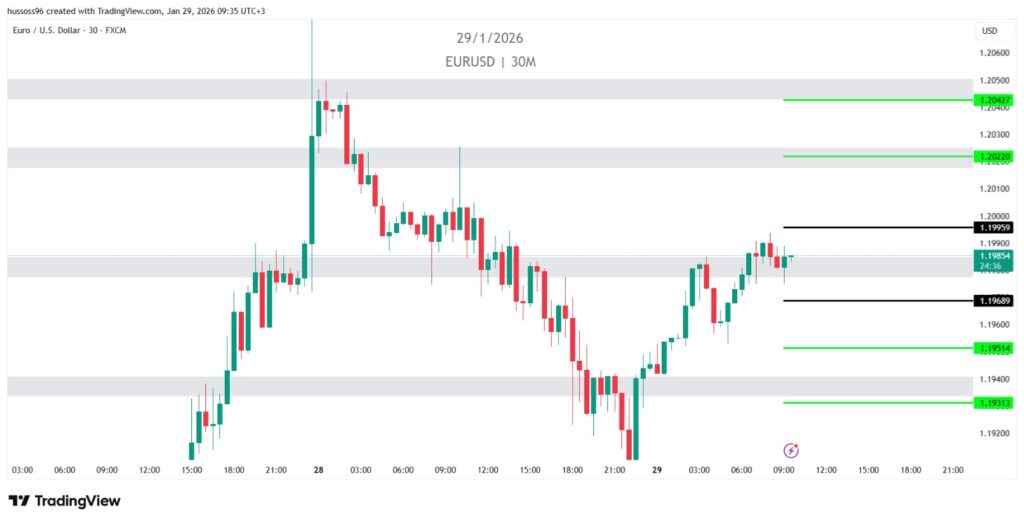Open the USD currency selector

tap(989, 31)
